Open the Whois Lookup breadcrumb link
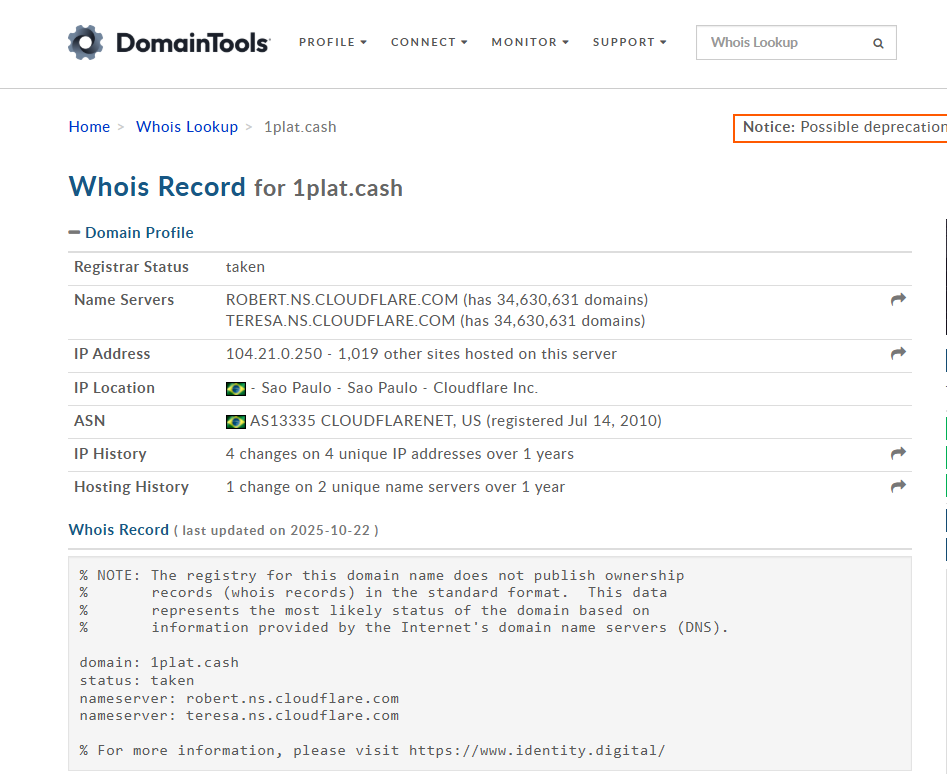 (187, 127)
